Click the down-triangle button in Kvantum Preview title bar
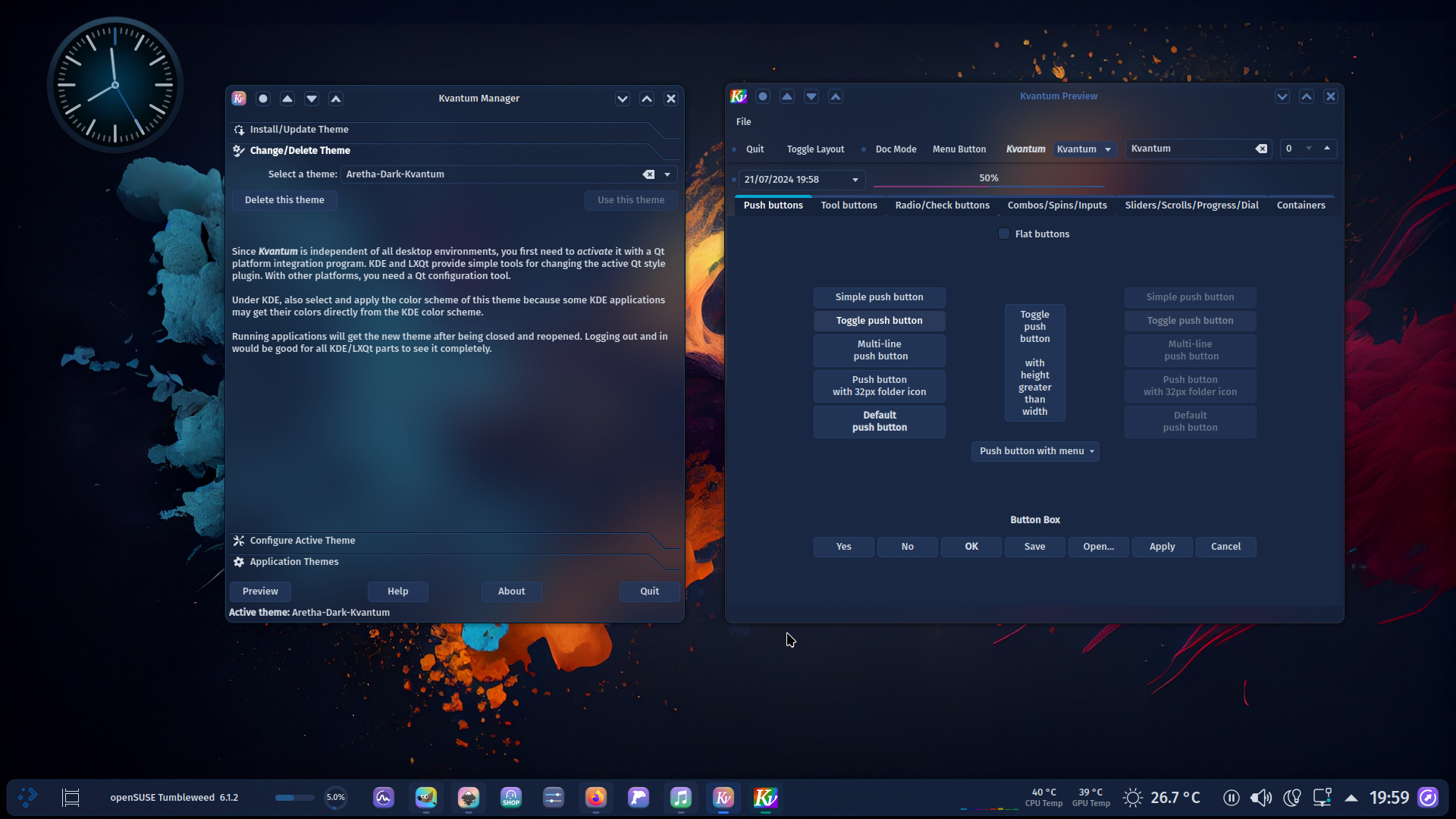The height and width of the screenshot is (819, 1456). [811, 96]
